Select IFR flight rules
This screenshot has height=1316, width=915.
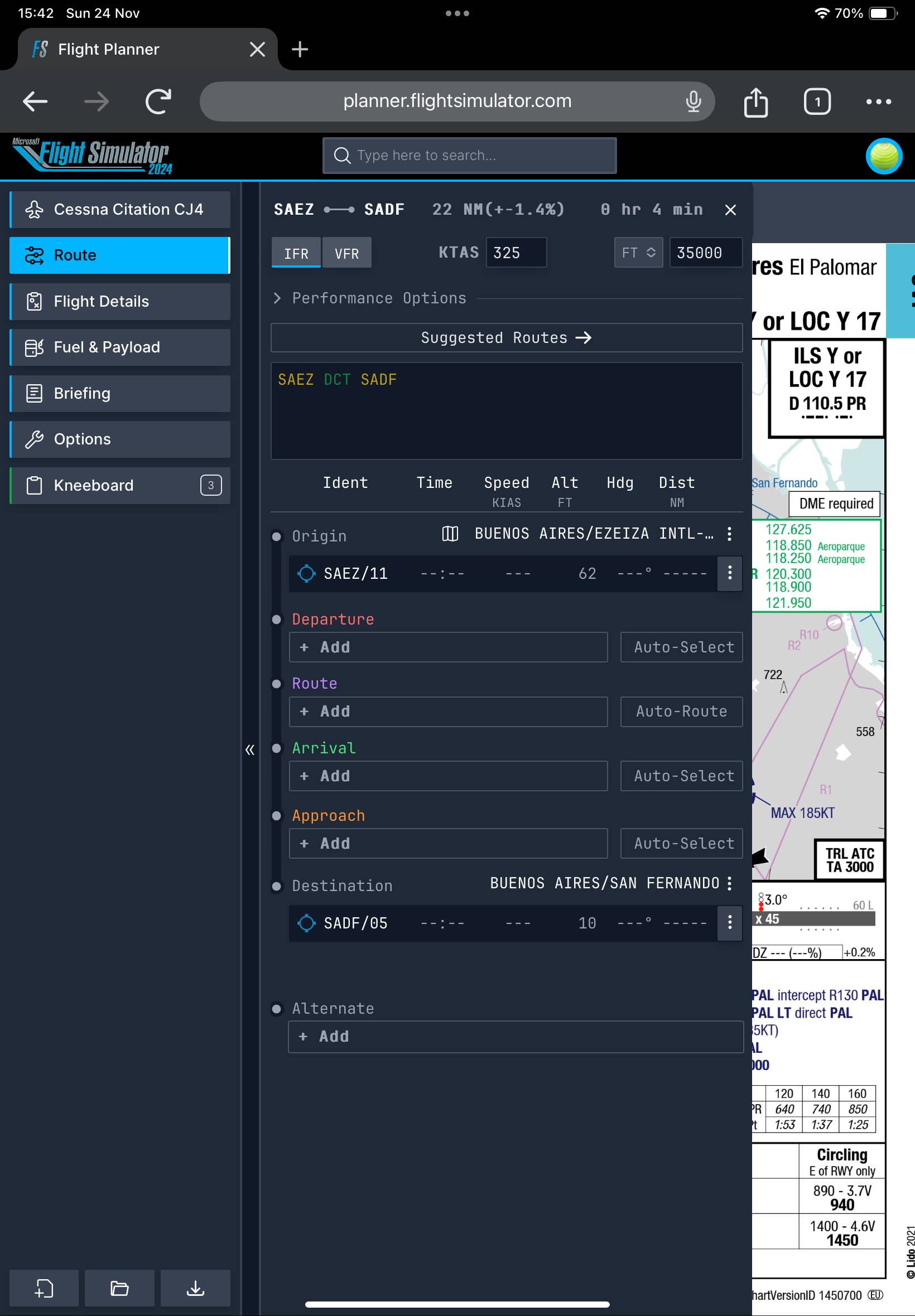point(296,253)
